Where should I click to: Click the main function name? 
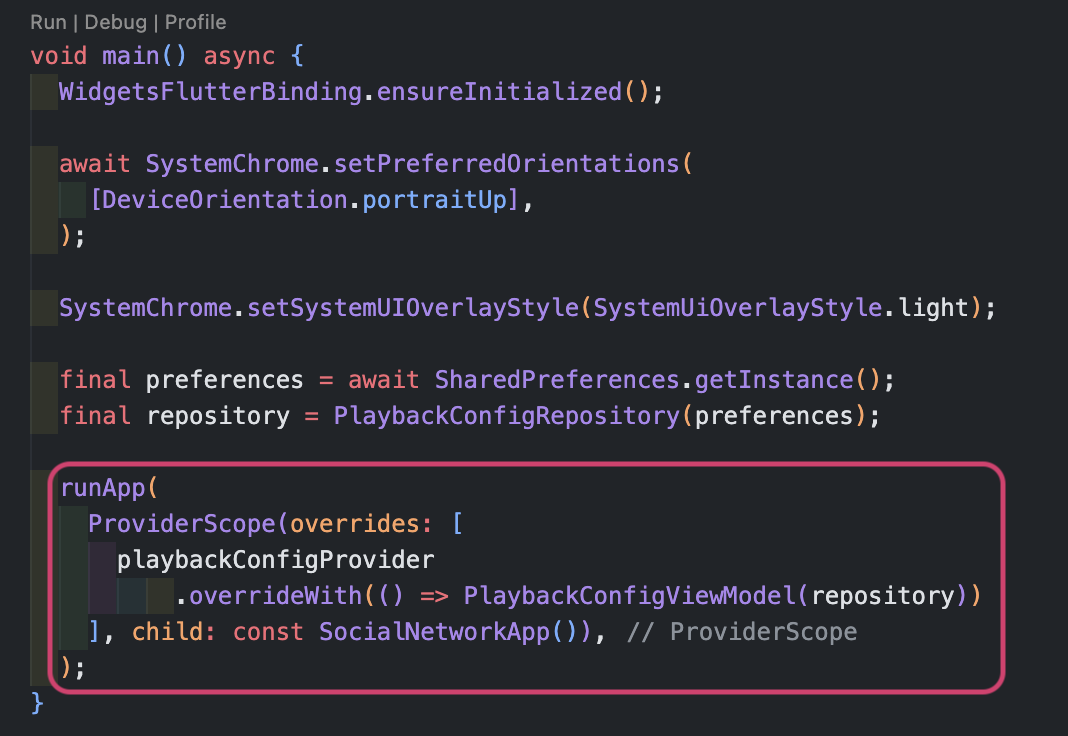[x=131, y=55]
